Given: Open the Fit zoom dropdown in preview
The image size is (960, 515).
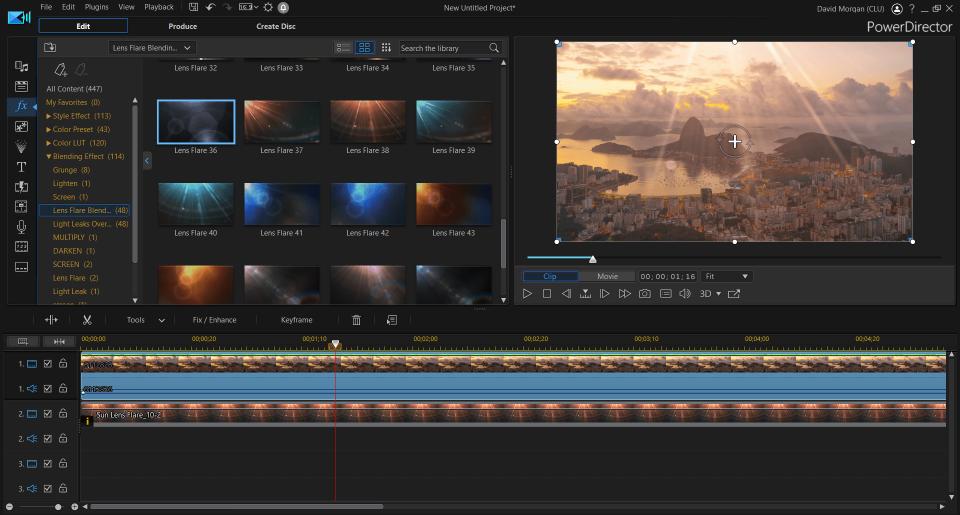Looking at the screenshot, I should click(727, 276).
